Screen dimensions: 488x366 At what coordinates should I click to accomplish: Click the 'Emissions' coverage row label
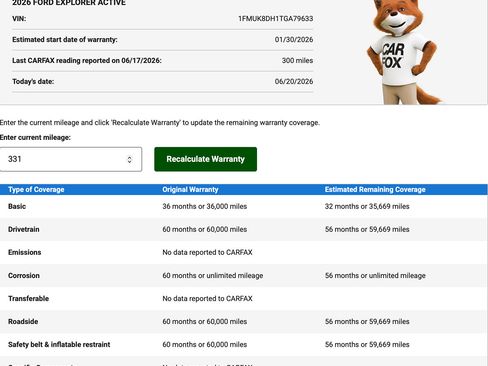pos(25,252)
